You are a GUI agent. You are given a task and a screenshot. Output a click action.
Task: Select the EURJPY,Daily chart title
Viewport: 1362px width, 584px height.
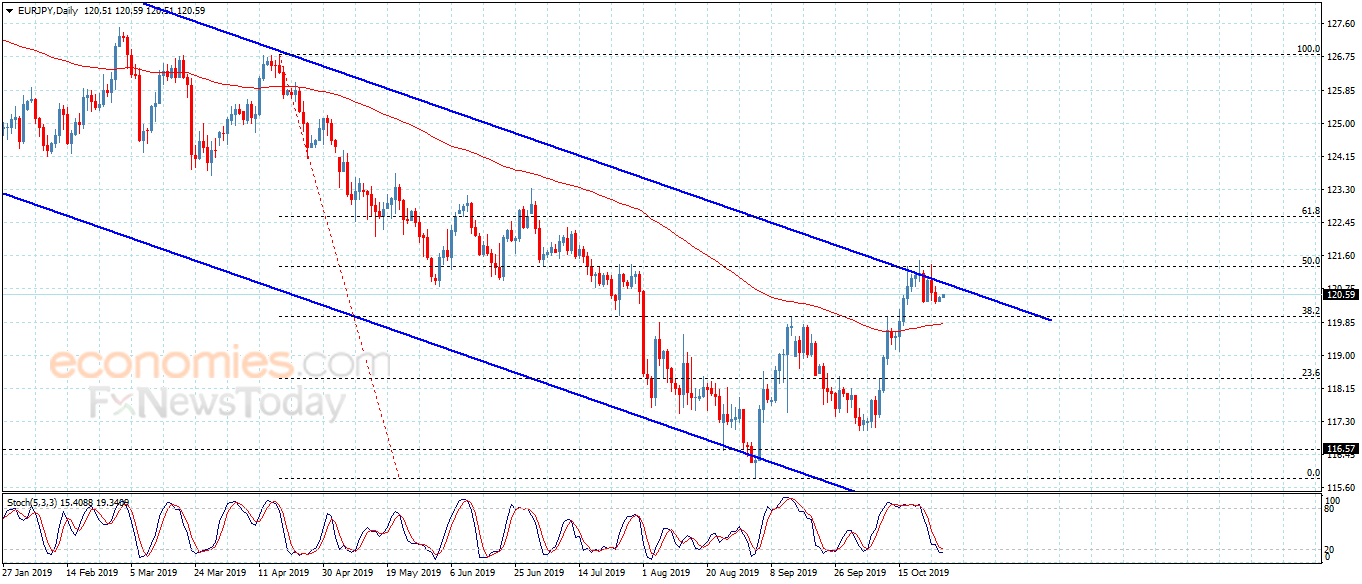tap(46, 10)
